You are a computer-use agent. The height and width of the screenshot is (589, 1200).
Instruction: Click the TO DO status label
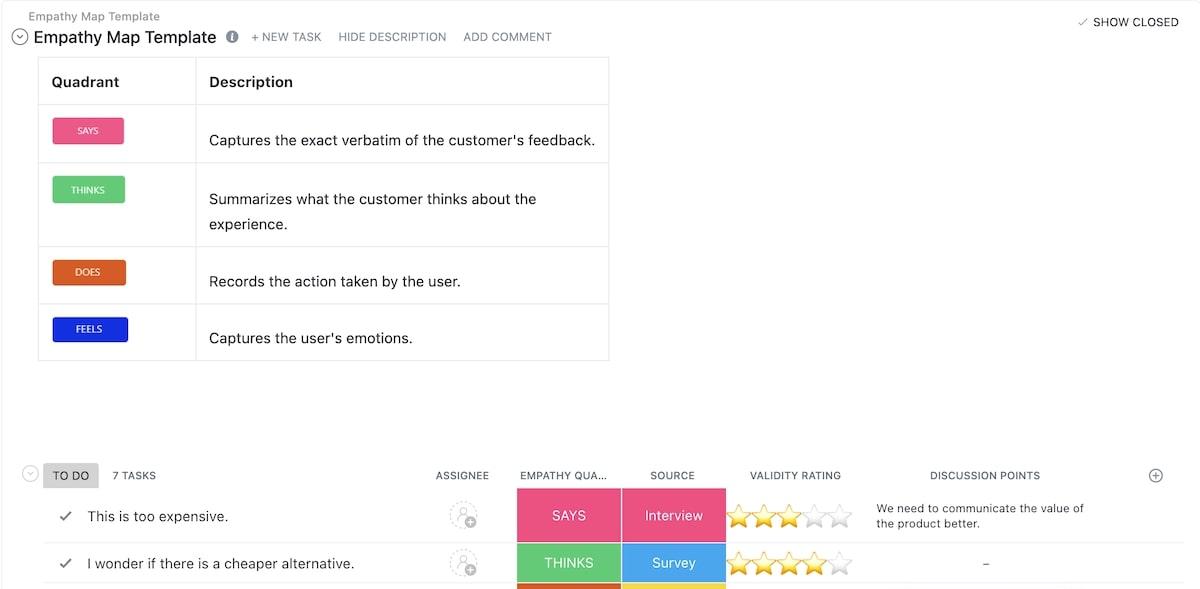(x=71, y=475)
